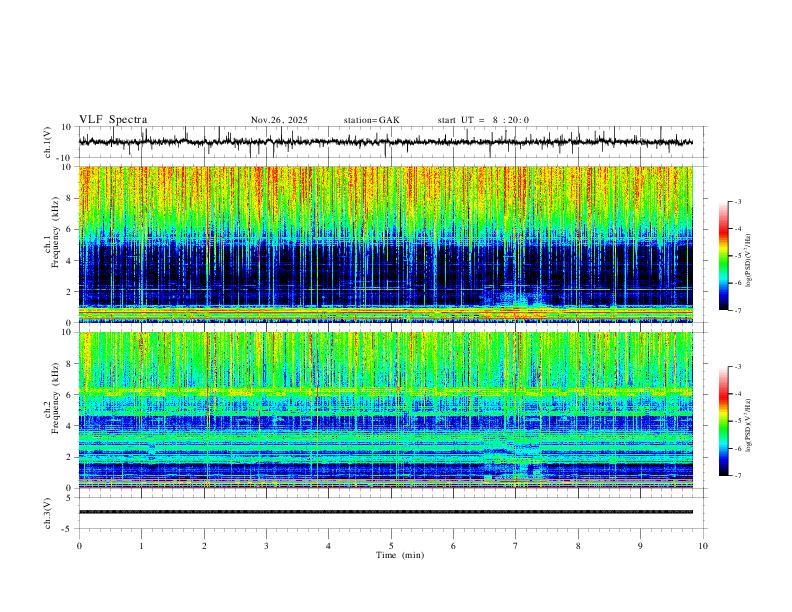
Task: Click the "-4" tick on lower colorbar
Action: tap(738, 394)
